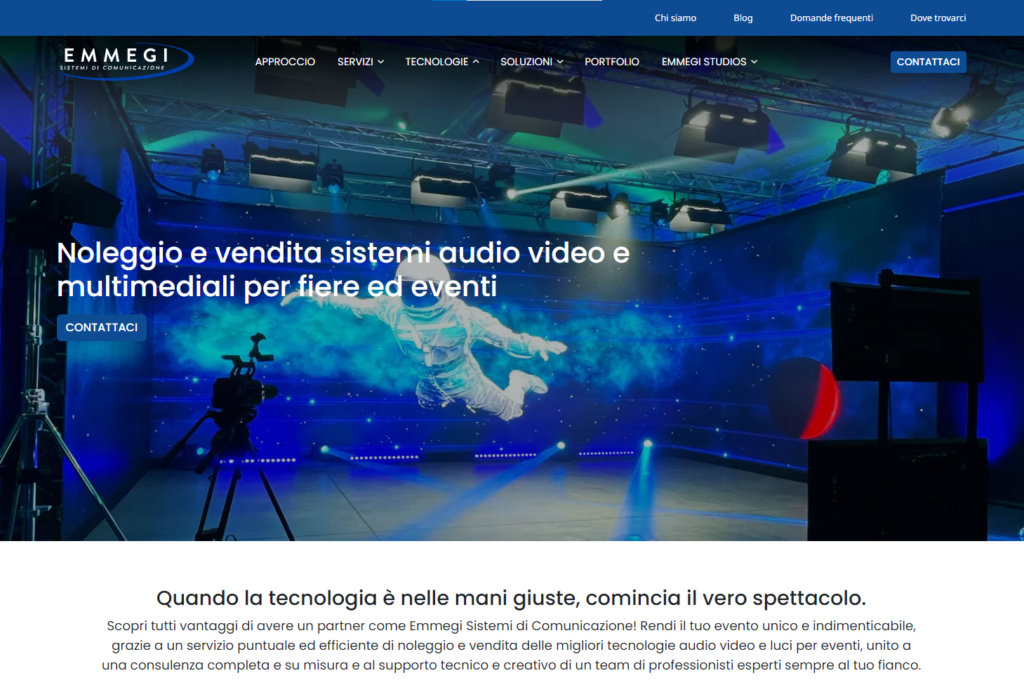Expand the Soluzioni dropdown menu

tap(532, 61)
